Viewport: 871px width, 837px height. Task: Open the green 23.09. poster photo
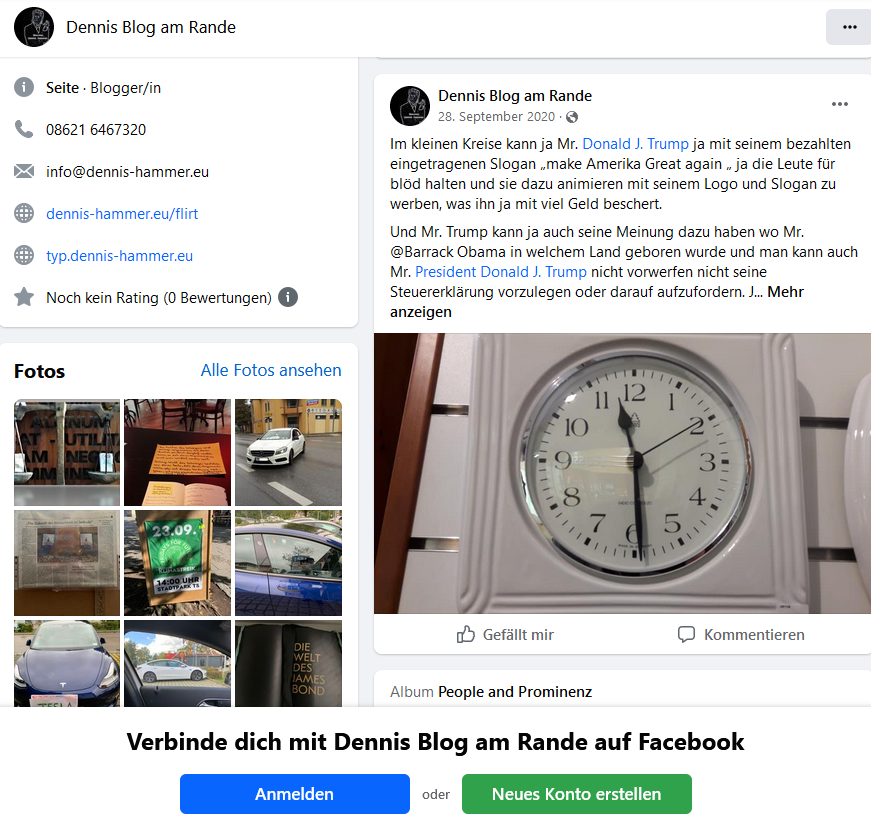click(177, 563)
